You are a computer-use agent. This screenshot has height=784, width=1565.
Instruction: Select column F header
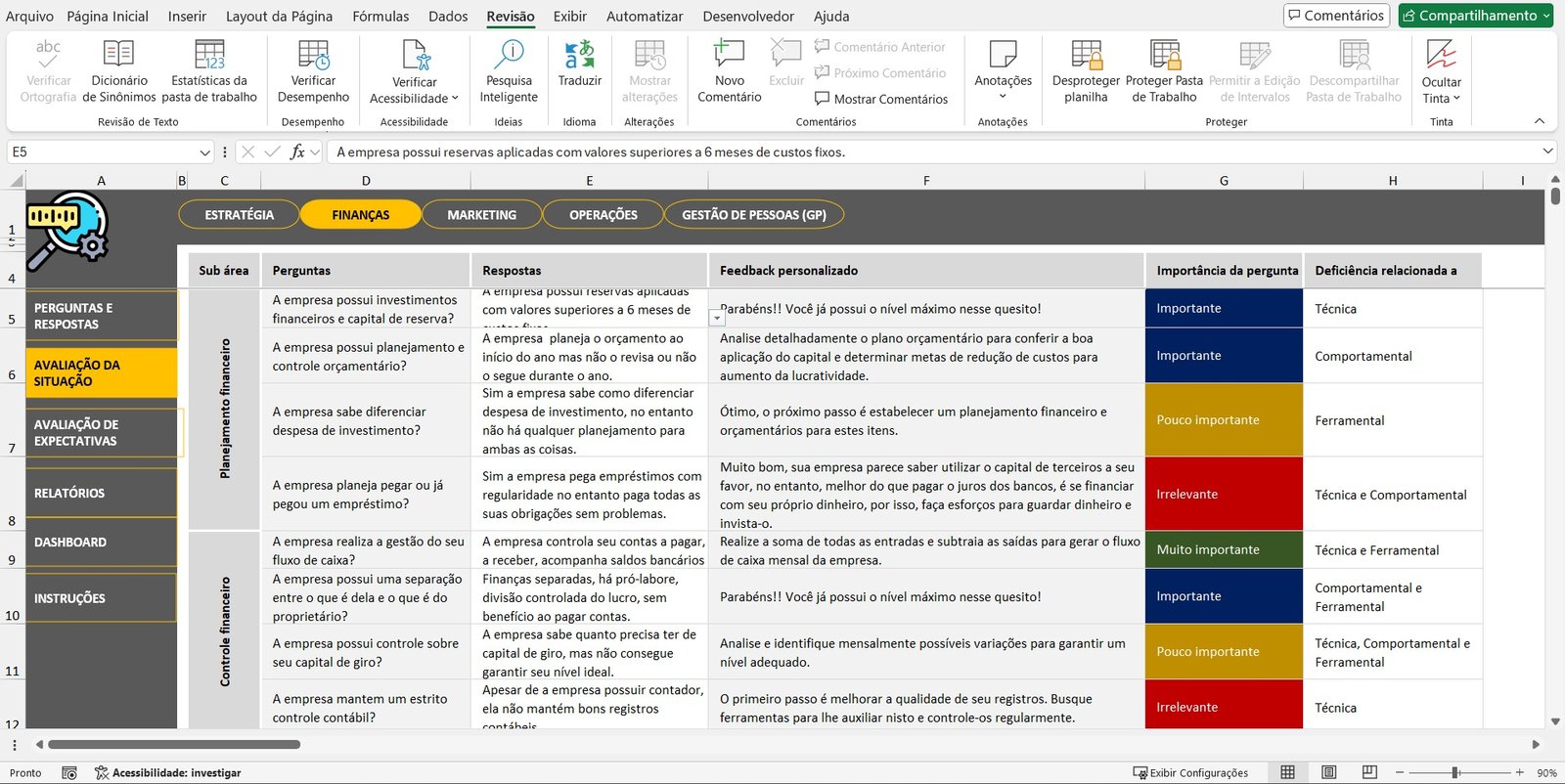(x=925, y=181)
